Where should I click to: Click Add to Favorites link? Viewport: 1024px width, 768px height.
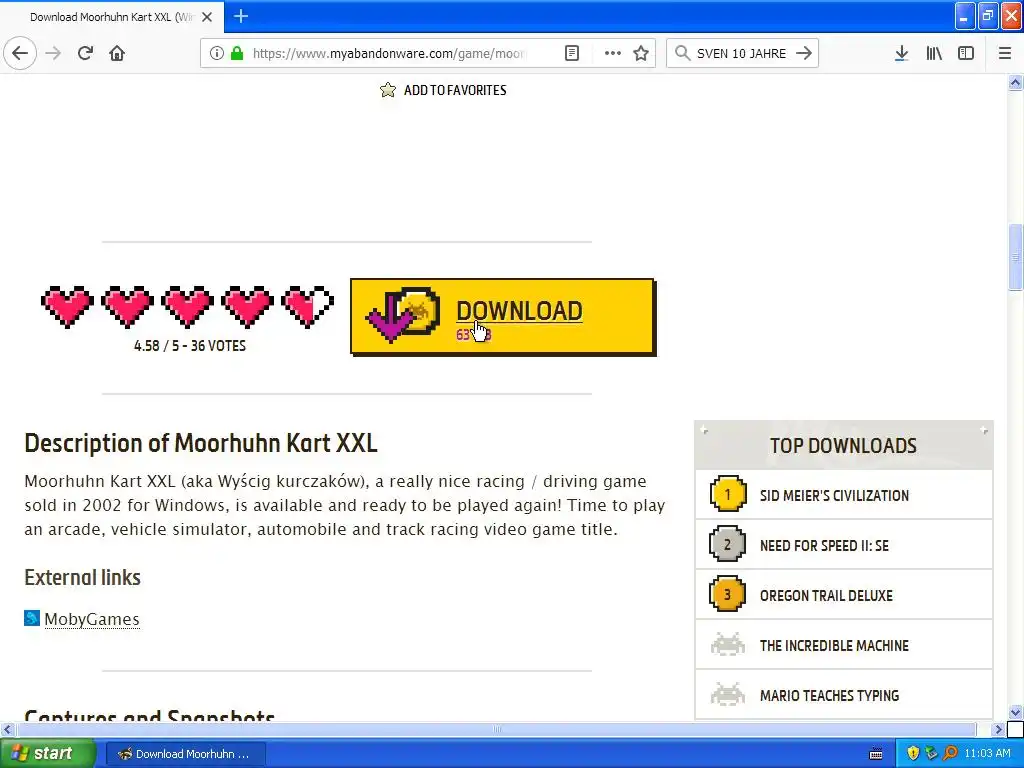[455, 90]
